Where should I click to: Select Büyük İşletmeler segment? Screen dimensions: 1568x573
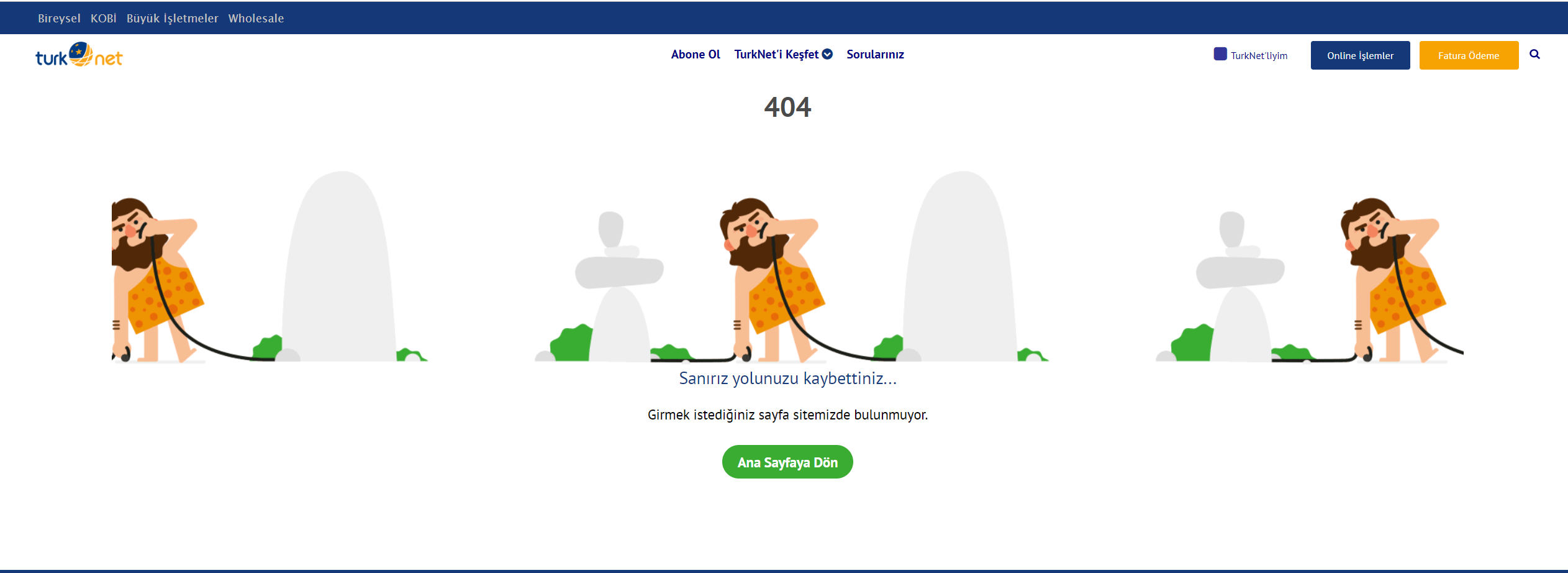[173, 19]
